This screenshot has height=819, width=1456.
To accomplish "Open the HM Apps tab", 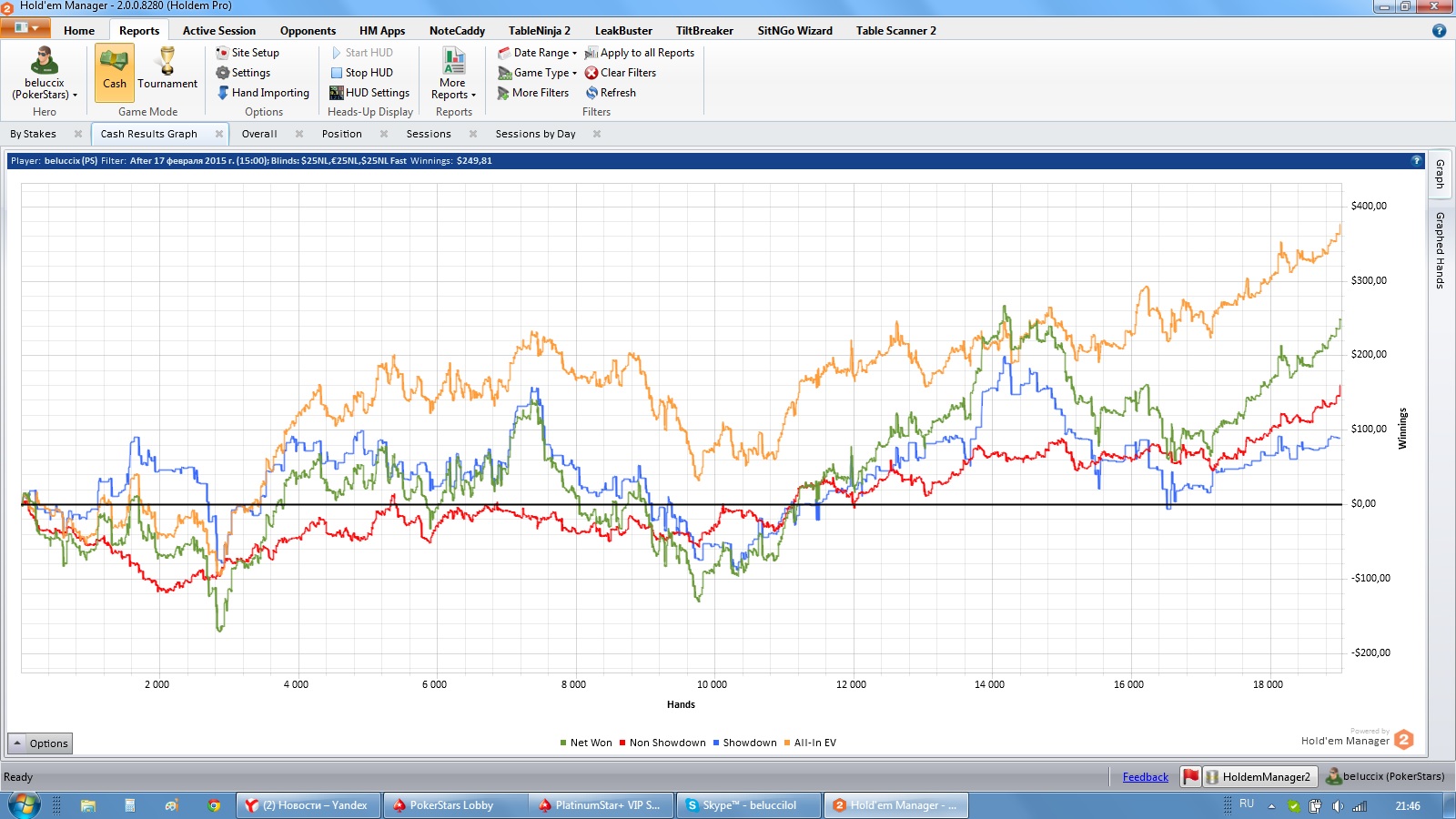I will [x=382, y=30].
